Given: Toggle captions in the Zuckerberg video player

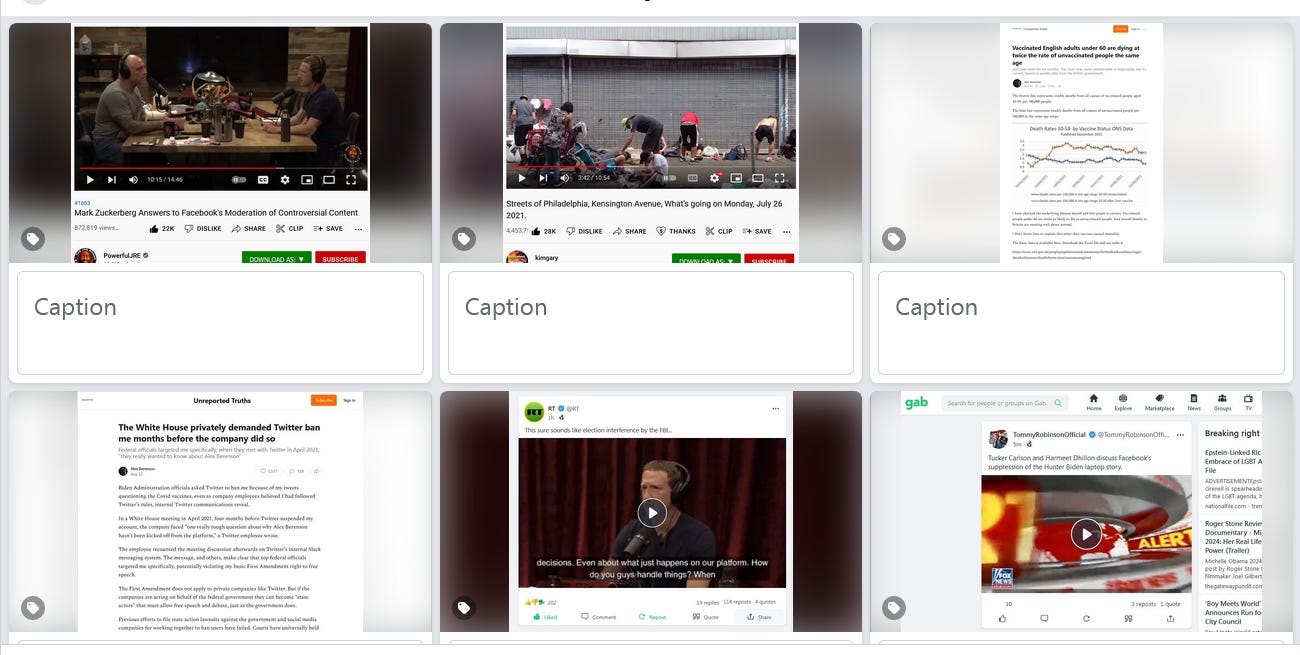Looking at the screenshot, I should (x=263, y=180).
